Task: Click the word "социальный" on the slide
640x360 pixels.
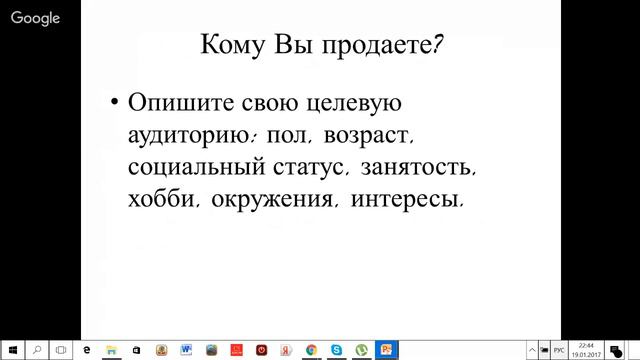Action: [x=197, y=168]
